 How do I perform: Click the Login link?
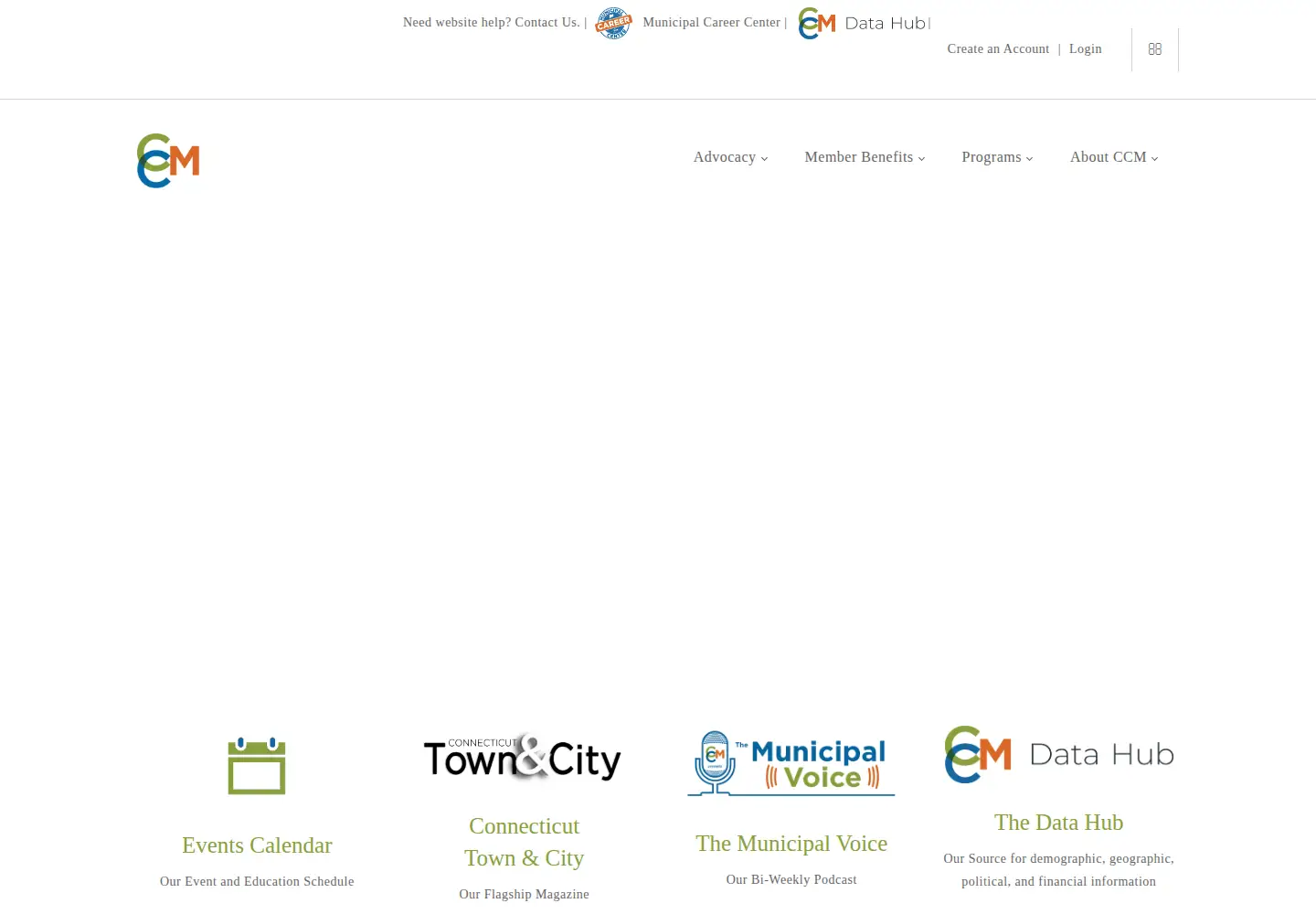pyautogui.click(x=1086, y=49)
